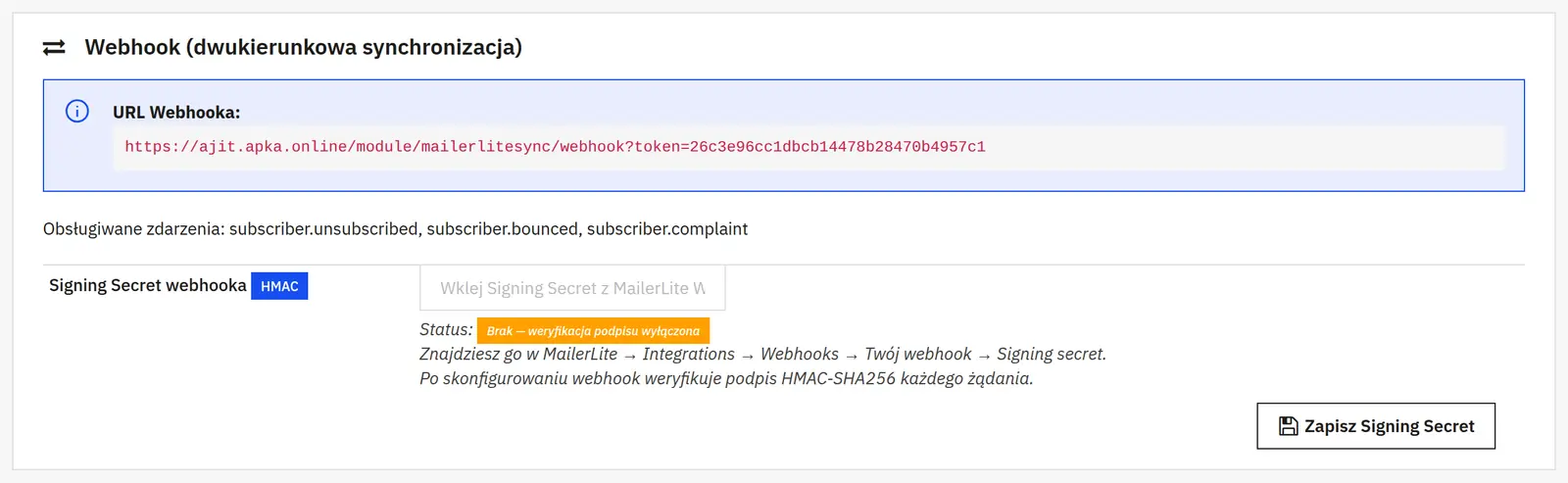Click the Zapisz Signing Secret button

1376,426
